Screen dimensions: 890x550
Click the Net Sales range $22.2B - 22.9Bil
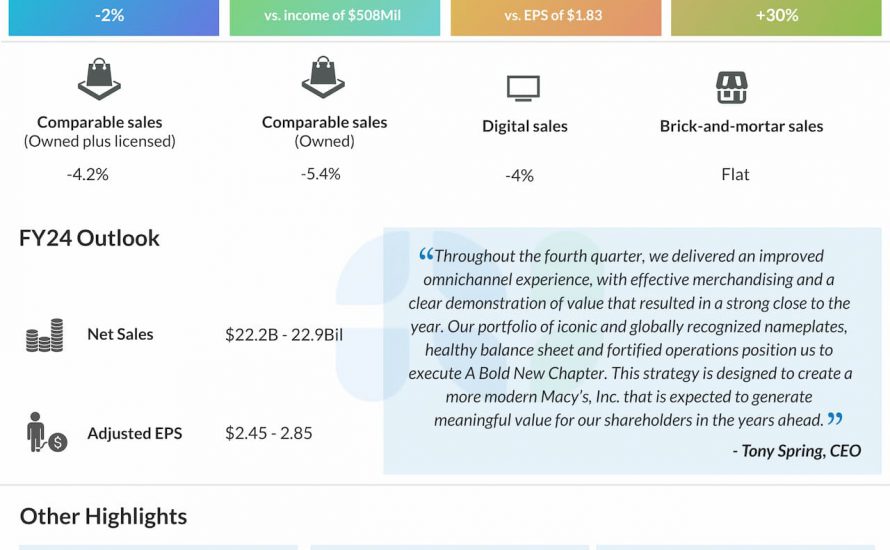pyautogui.click(x=284, y=334)
